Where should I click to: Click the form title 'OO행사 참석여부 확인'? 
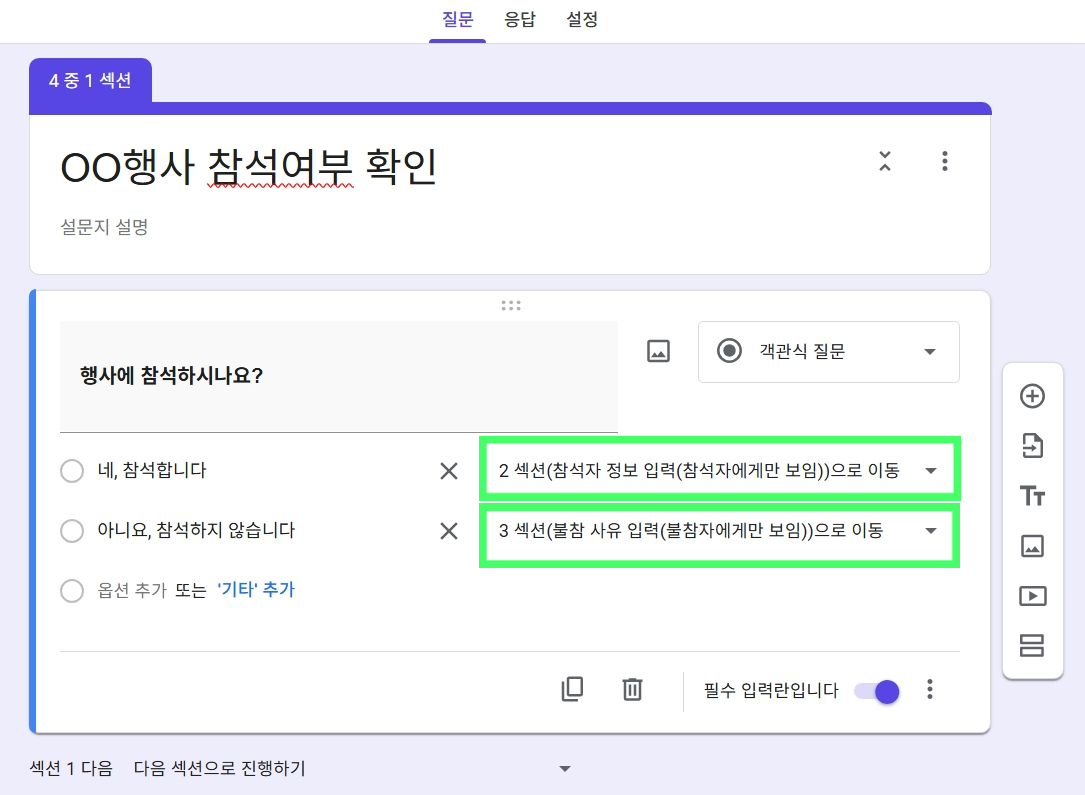249,167
